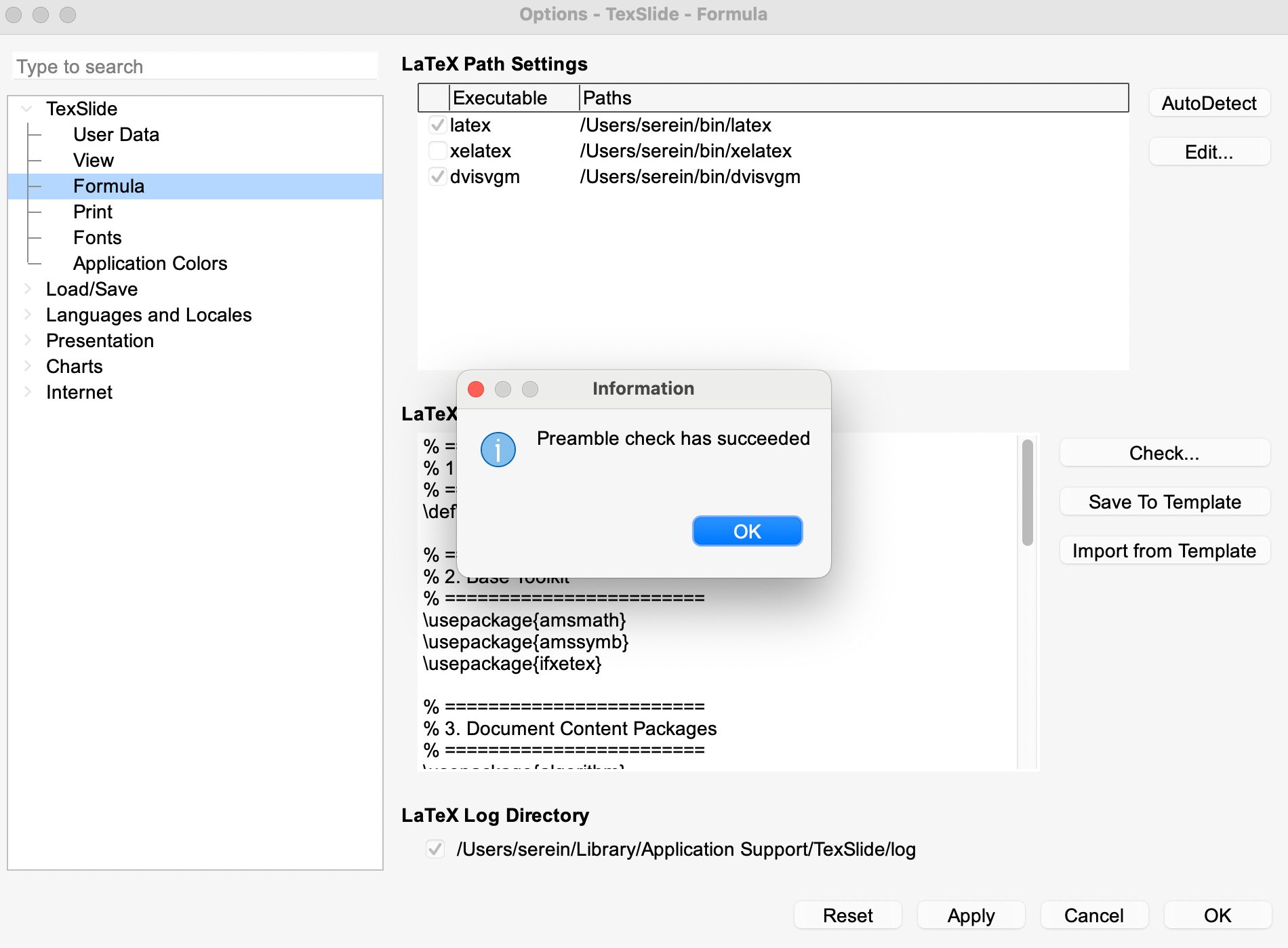Click the \usepackage{amsmath} line in preamble

point(525,620)
